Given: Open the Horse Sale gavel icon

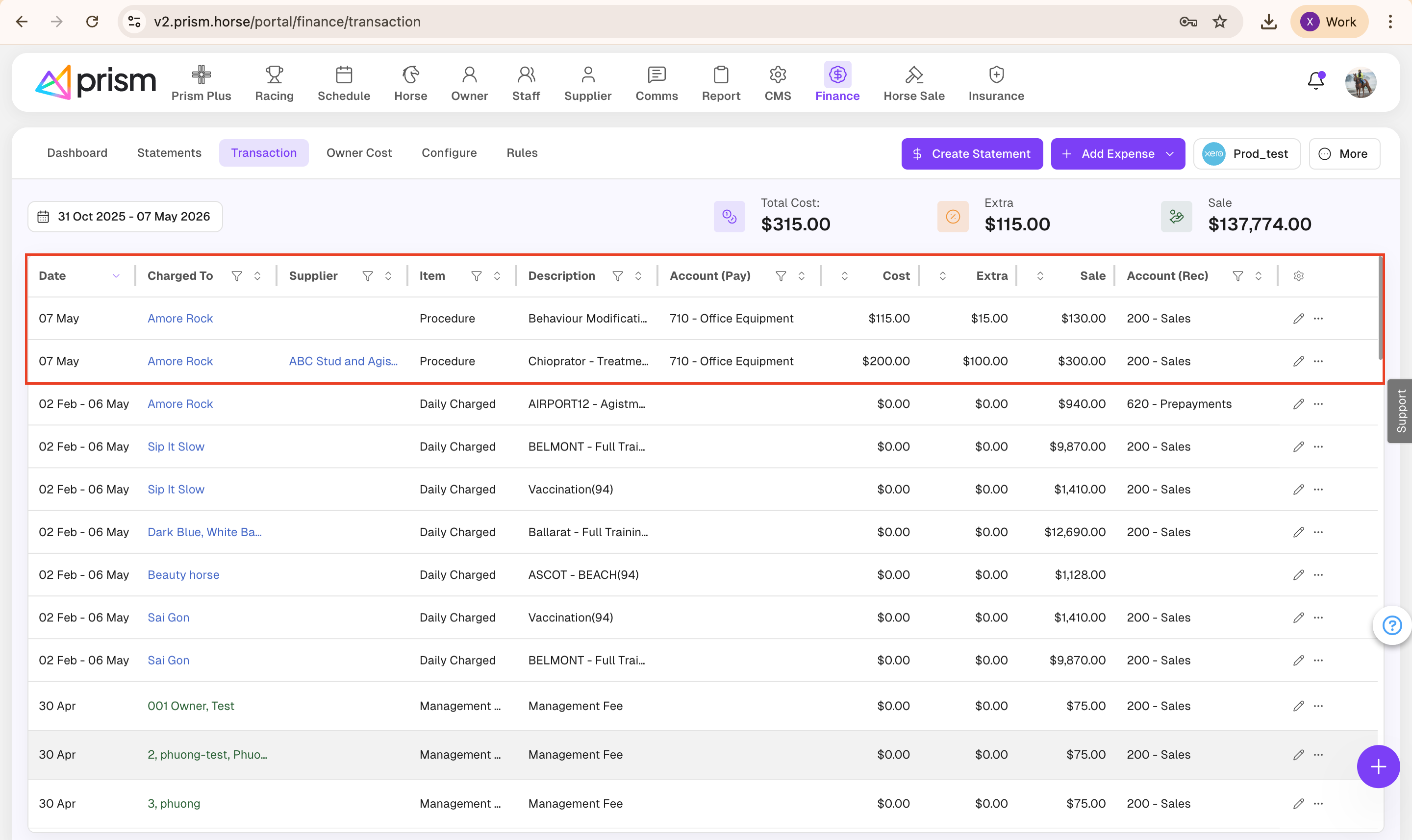Looking at the screenshot, I should [914, 74].
